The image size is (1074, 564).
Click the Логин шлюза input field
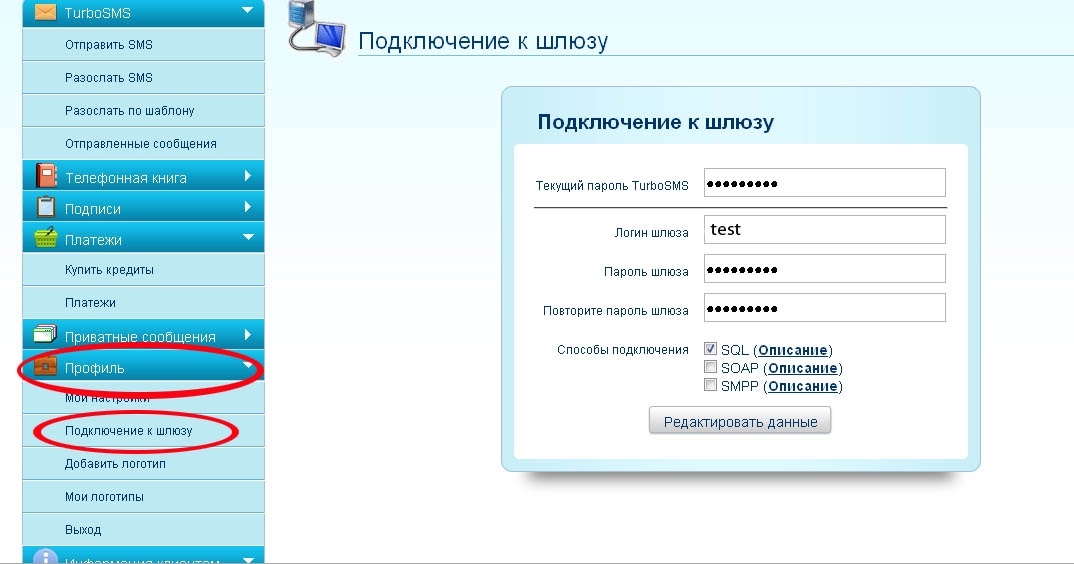[x=824, y=229]
